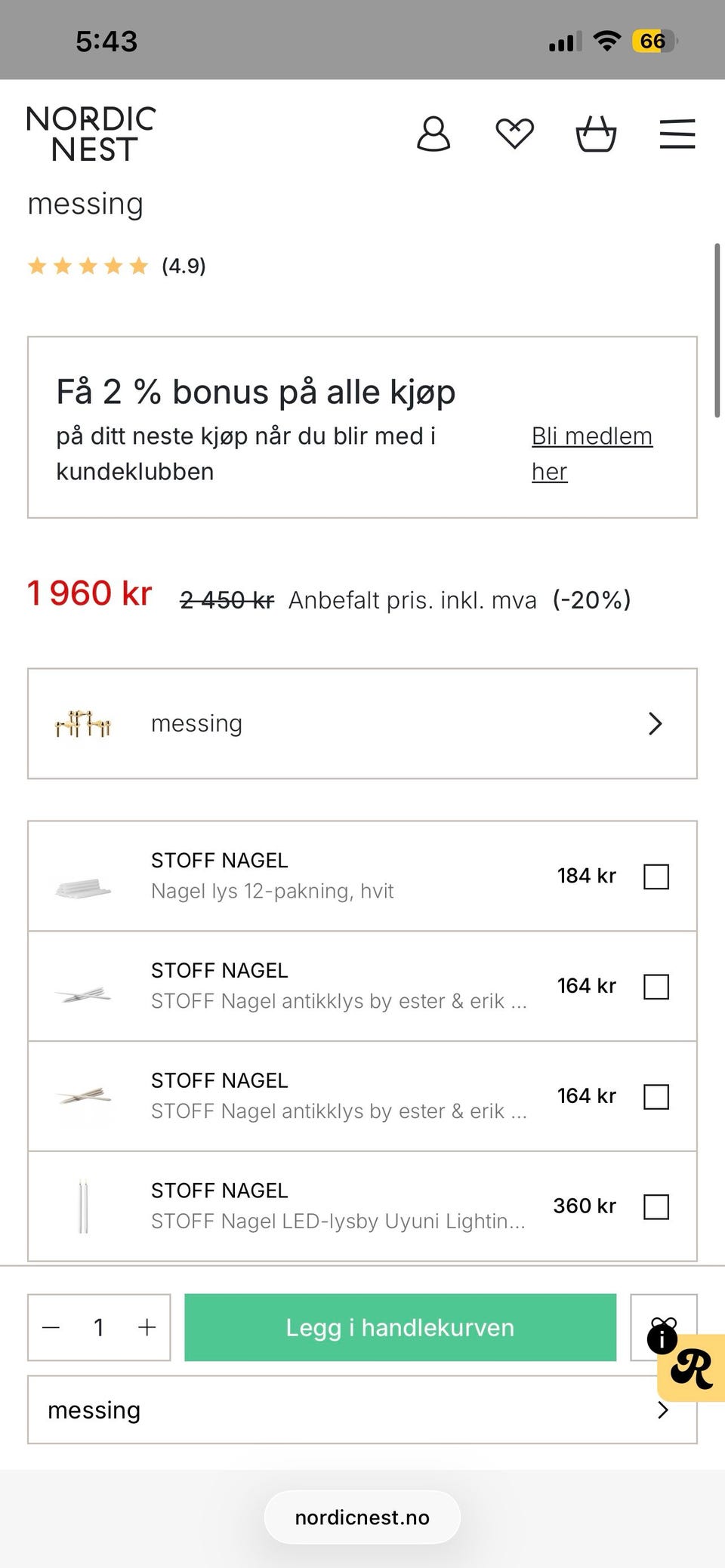Image resolution: width=725 pixels, height=1568 pixels.
Task: Check the Nagel lys 12-pakning 184 kr box
Action: [656, 876]
